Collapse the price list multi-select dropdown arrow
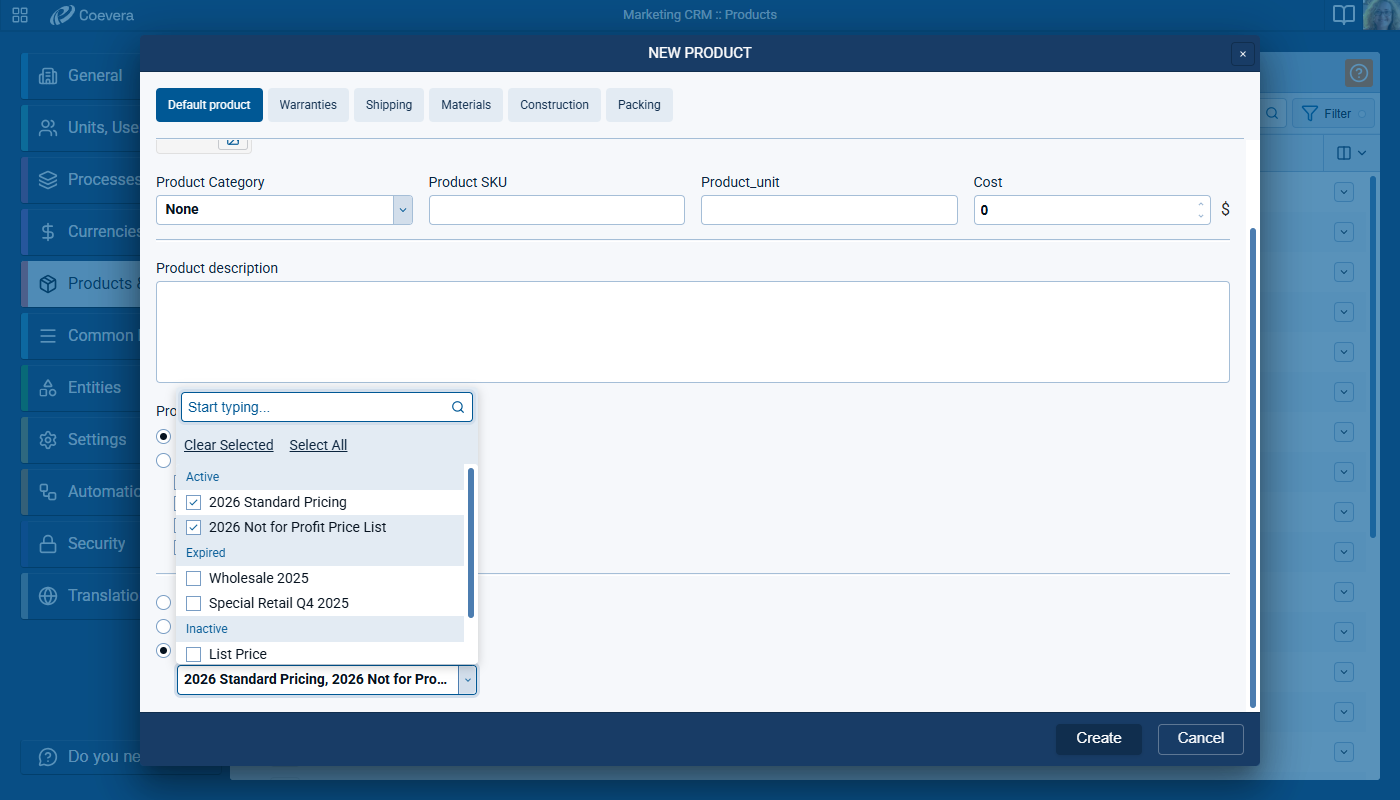1400x800 pixels. (467, 680)
